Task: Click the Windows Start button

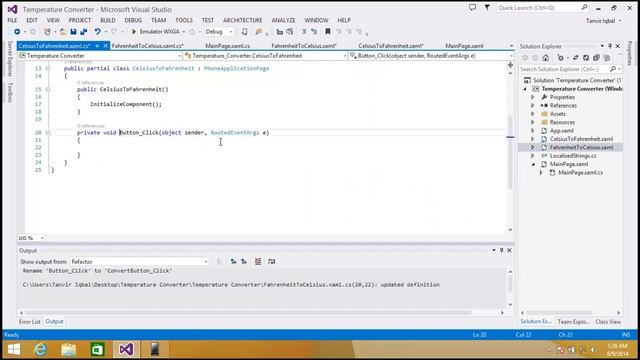Action: [x=14, y=349]
